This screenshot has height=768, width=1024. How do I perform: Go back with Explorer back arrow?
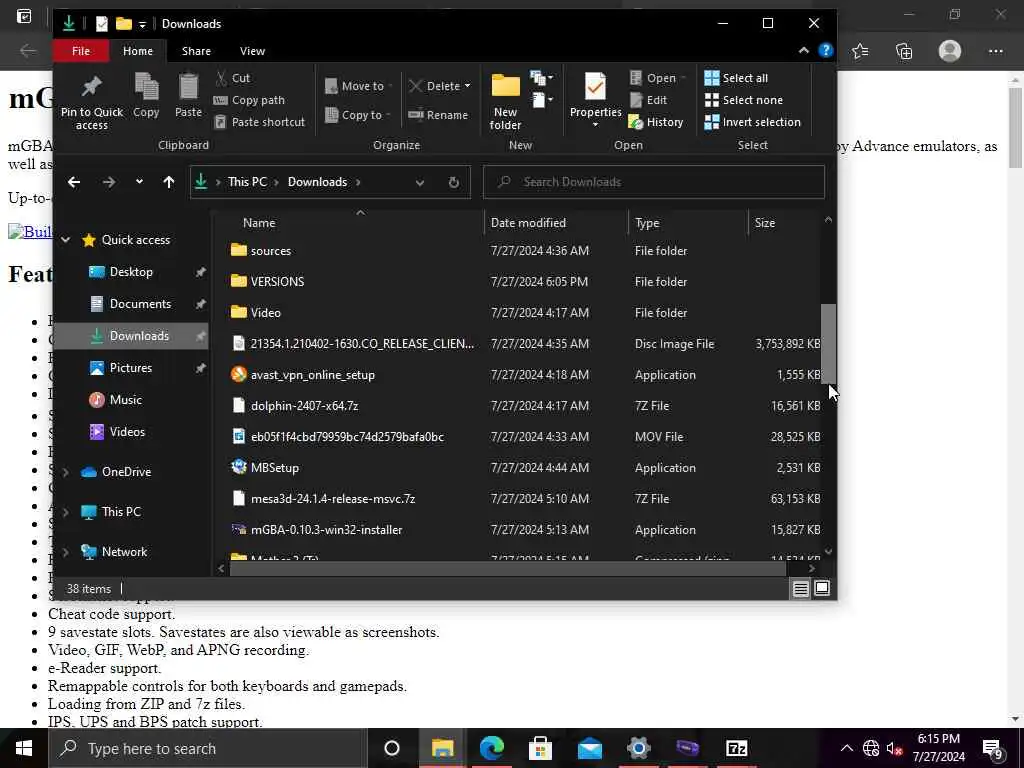tap(74, 182)
